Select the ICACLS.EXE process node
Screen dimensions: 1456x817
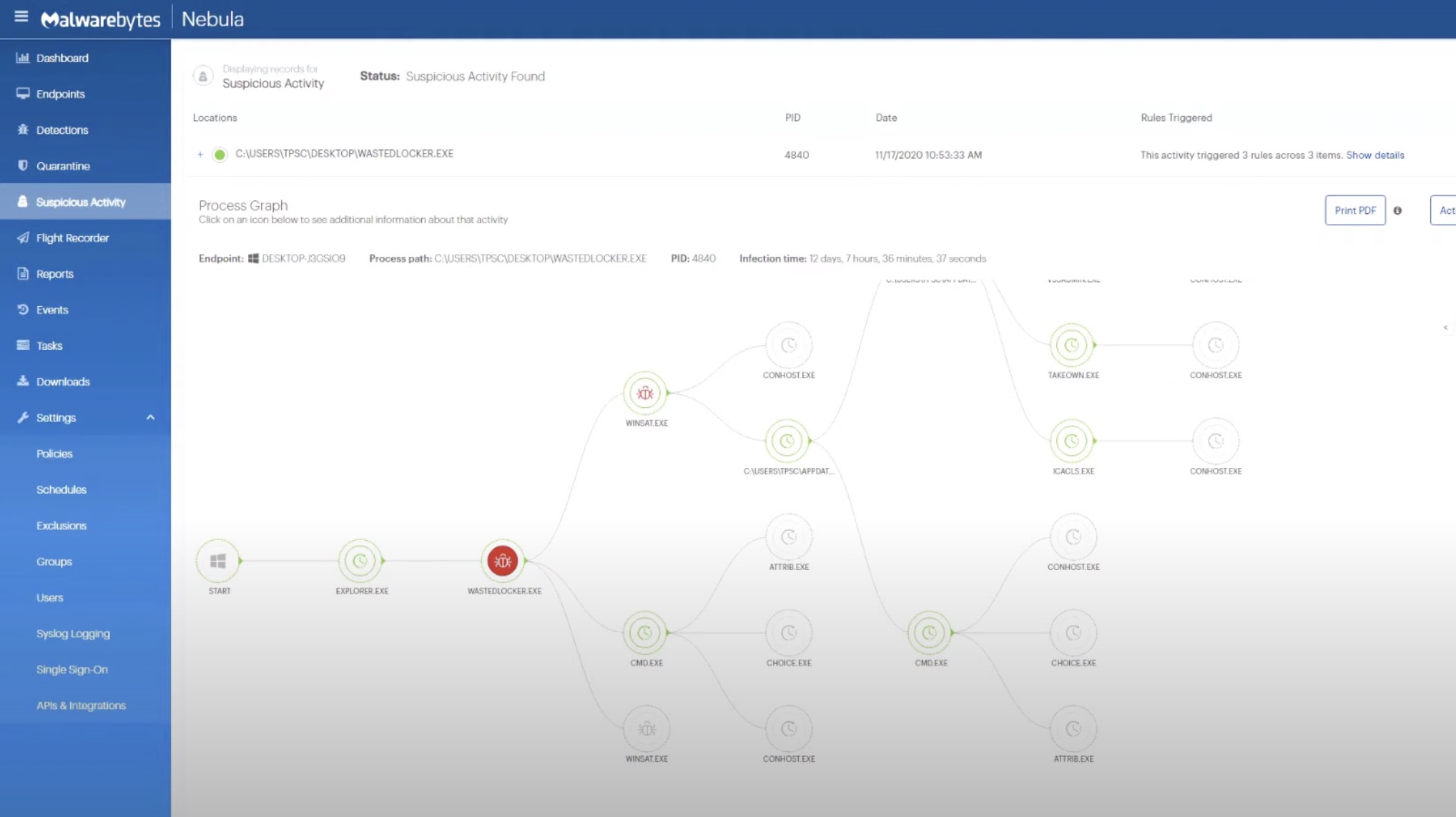point(1071,441)
